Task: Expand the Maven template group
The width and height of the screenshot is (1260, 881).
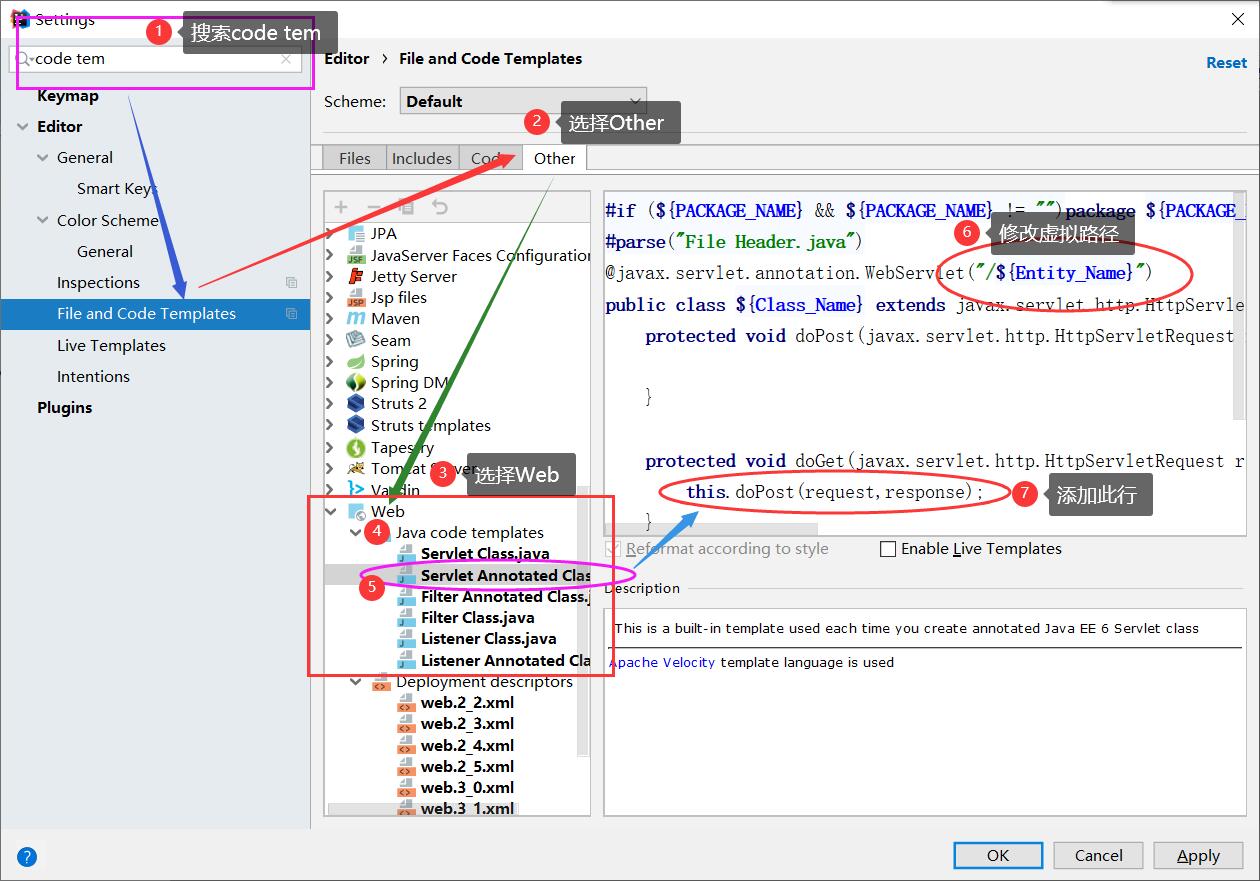Action: click(331, 318)
